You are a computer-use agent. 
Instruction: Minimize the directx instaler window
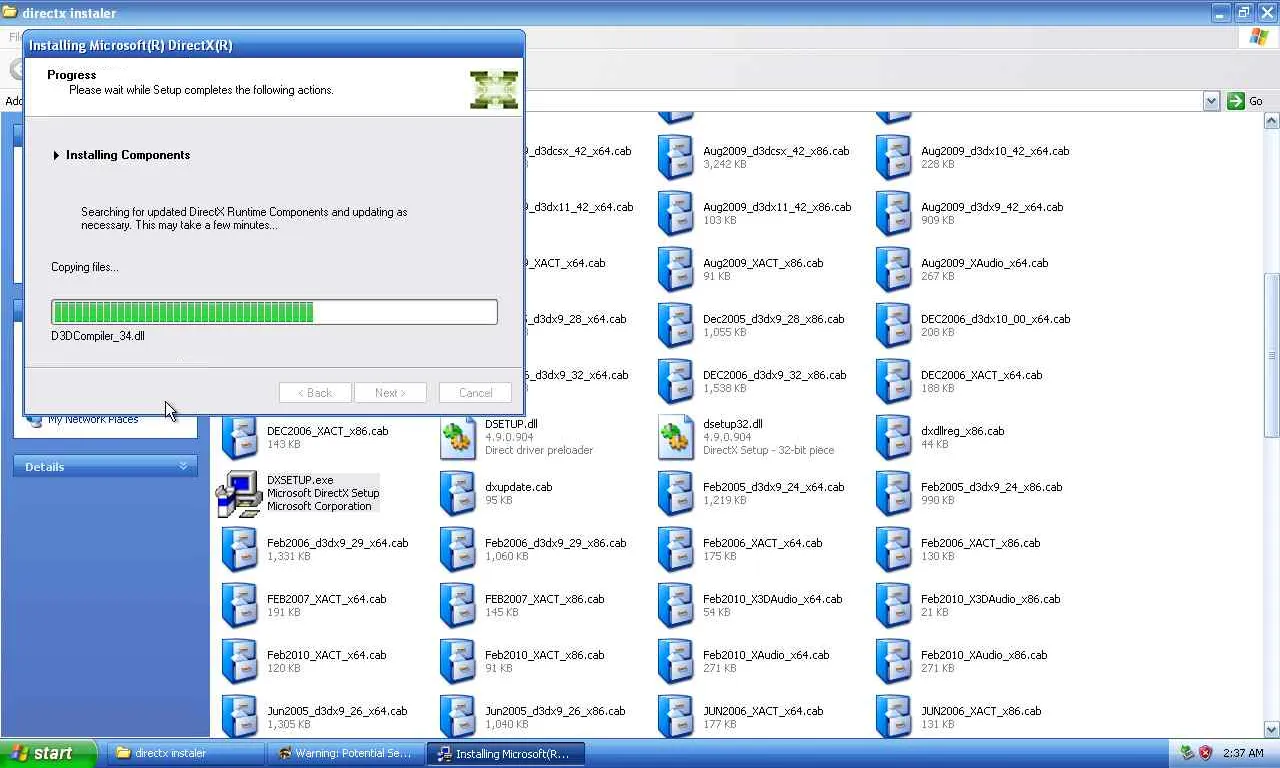tap(1221, 13)
